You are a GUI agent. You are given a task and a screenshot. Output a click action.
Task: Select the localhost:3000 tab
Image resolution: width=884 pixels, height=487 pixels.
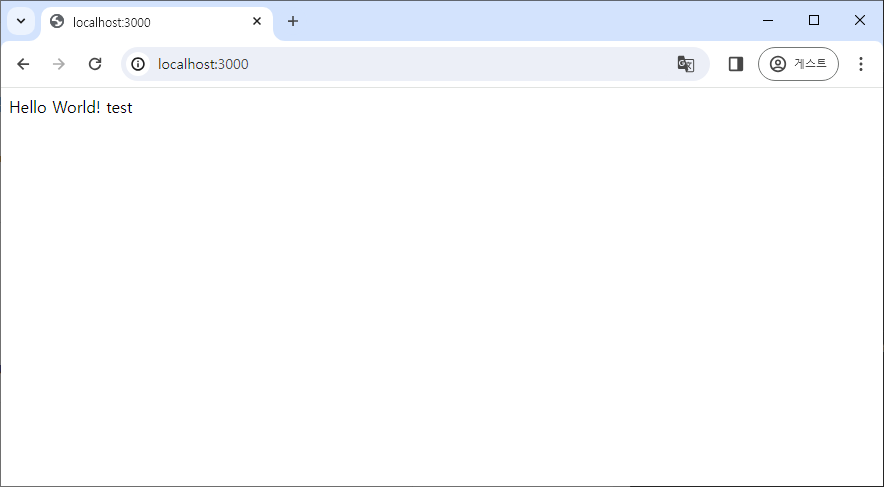[x=157, y=22]
